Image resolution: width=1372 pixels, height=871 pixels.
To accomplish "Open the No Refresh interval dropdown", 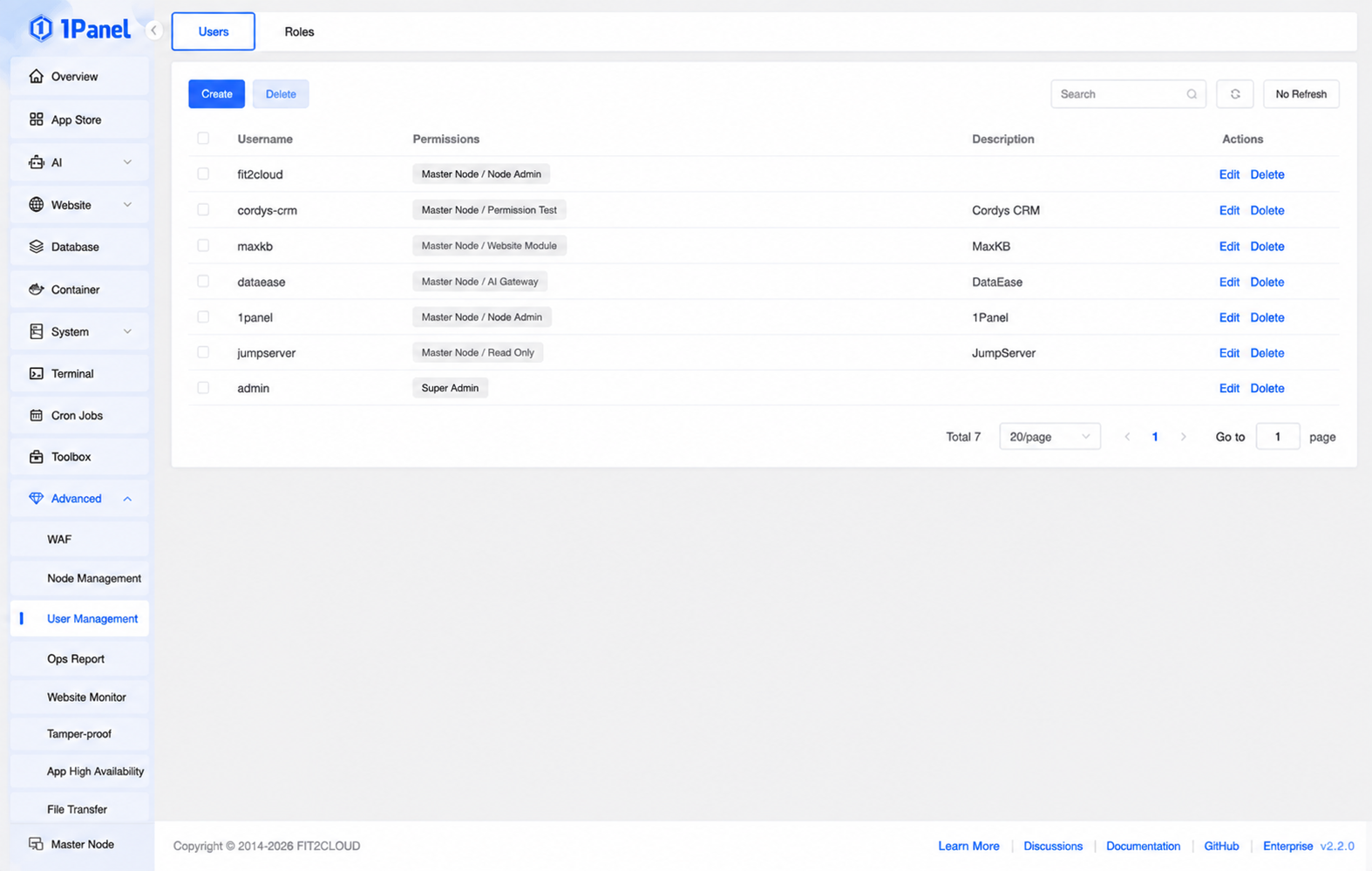I will tap(1301, 94).
